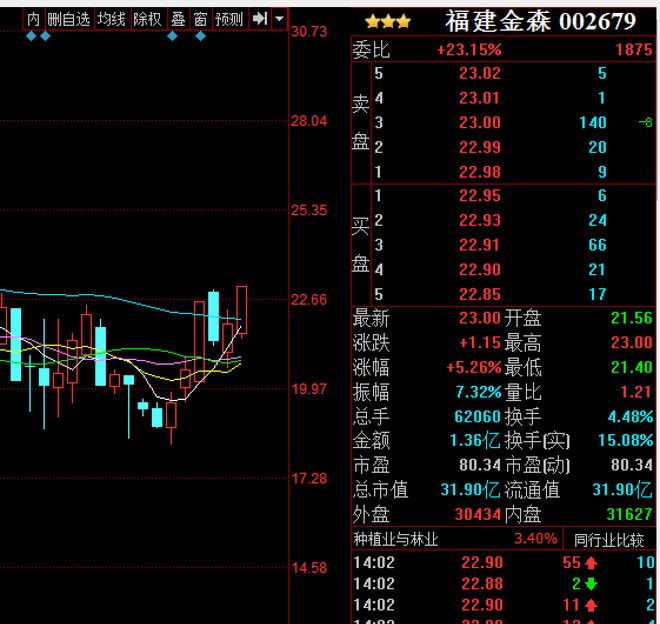This screenshot has width=660, height=624.
Task: Click the 委比 +23.15% value
Action: [469, 50]
